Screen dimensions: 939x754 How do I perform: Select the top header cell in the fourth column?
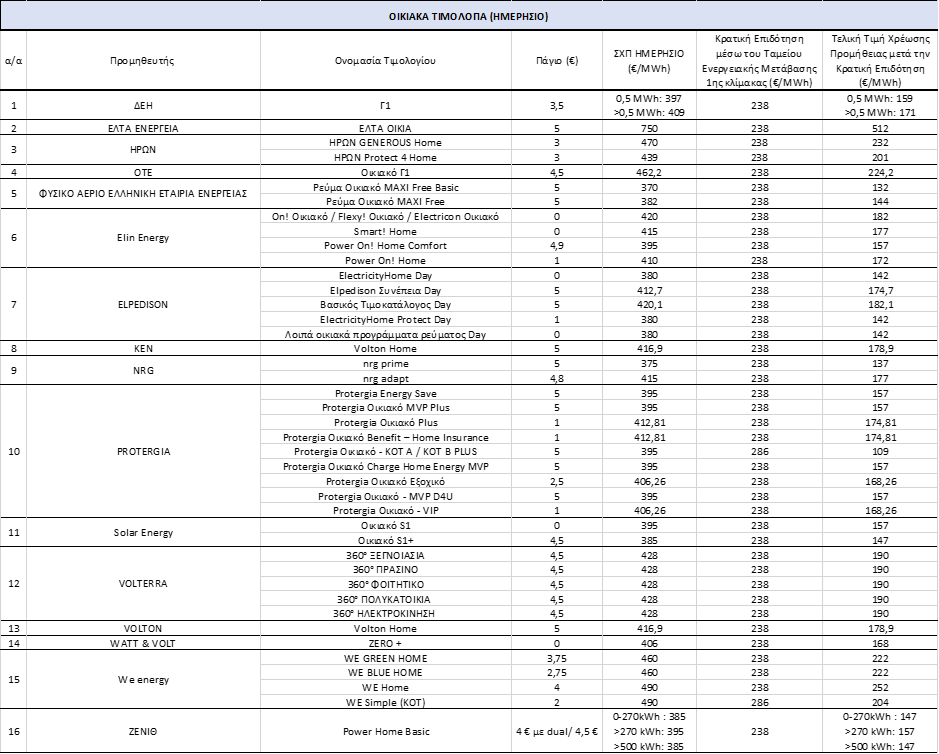[557, 60]
